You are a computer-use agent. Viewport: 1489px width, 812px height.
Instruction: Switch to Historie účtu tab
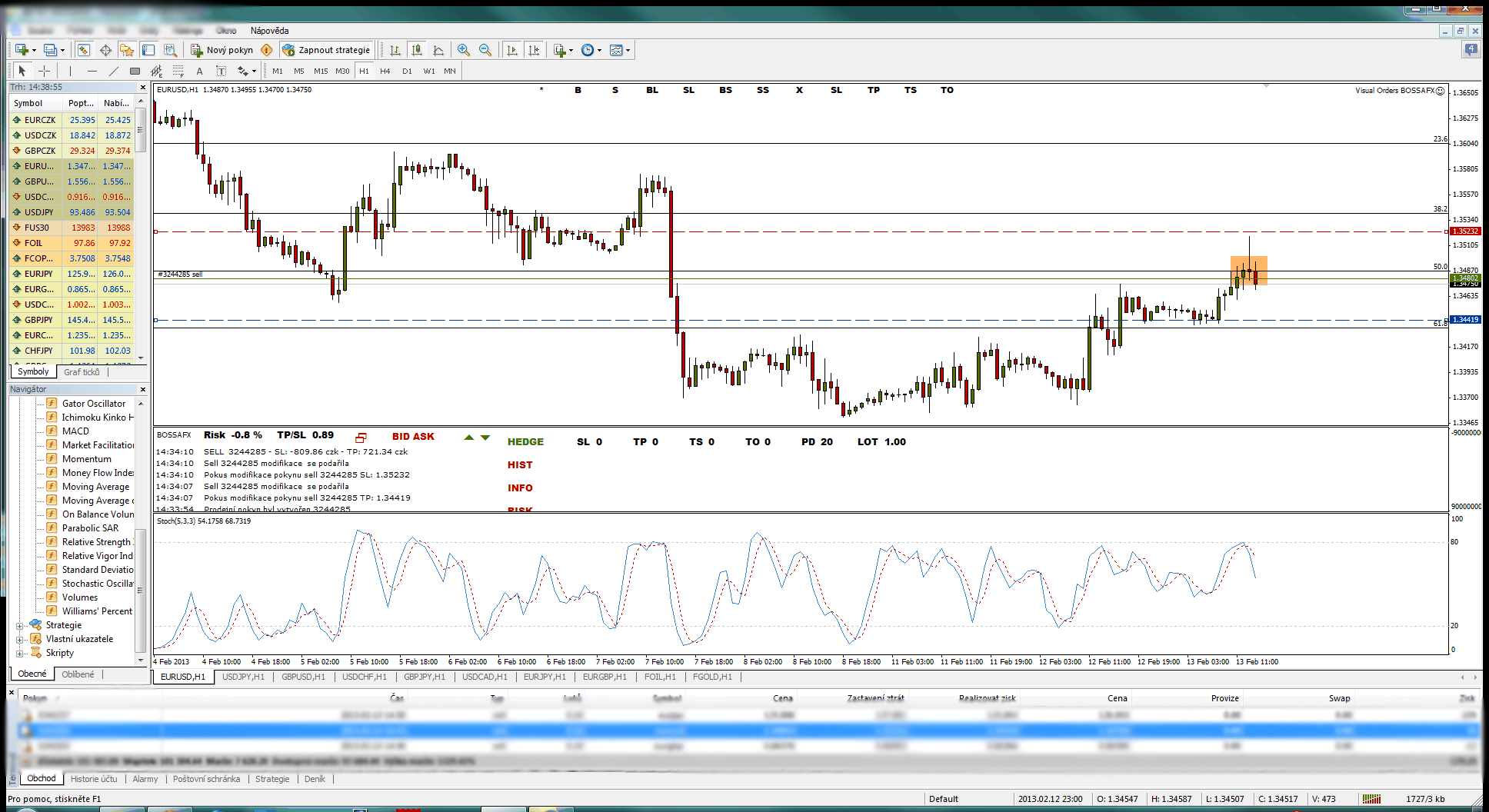94,779
